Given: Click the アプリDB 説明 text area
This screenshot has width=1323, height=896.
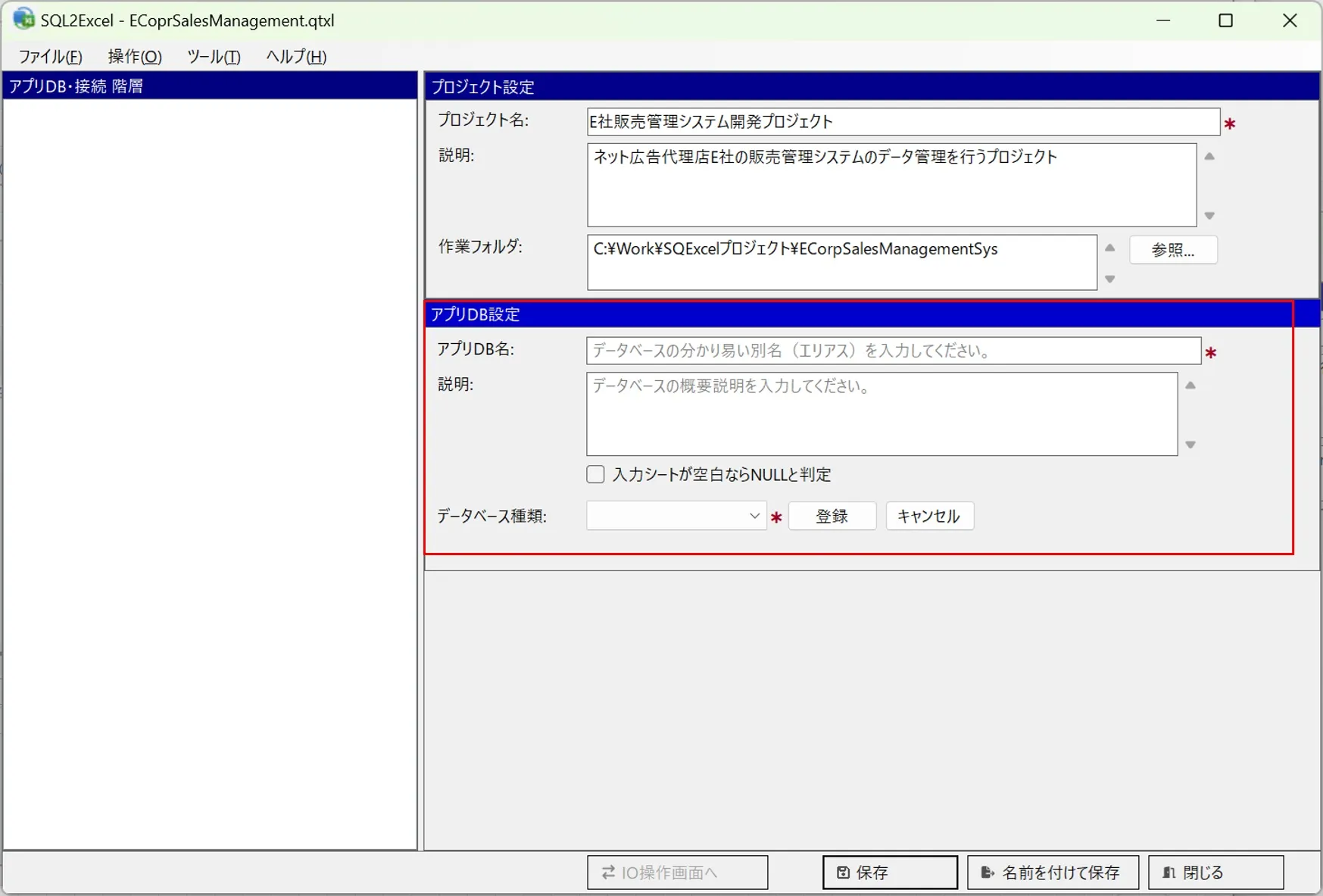Looking at the screenshot, I should 881,414.
